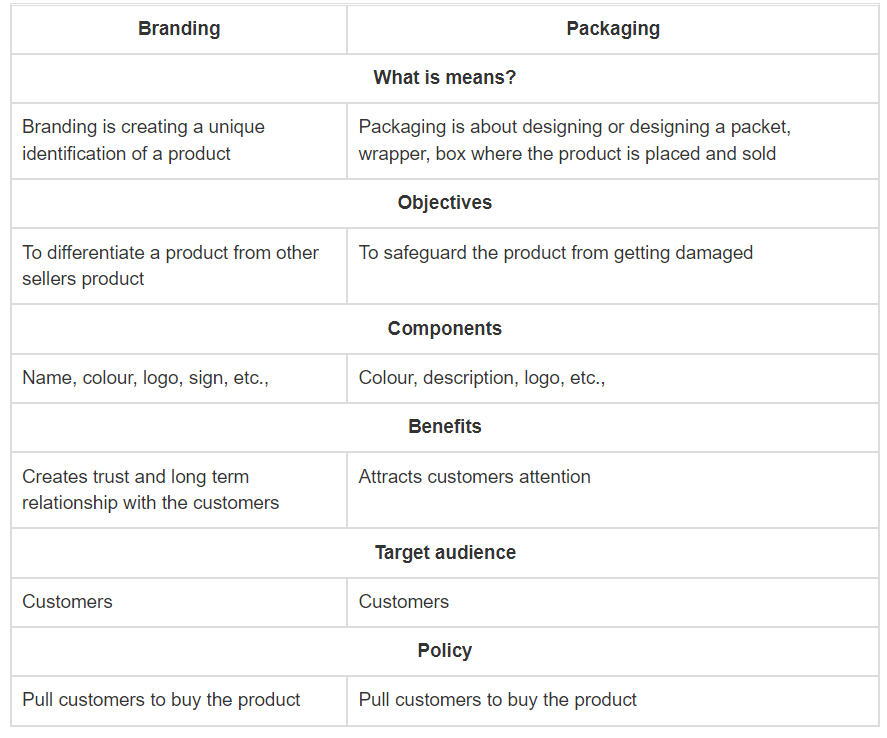This screenshot has width=887, height=738.
Task: Select the Policy section heading
Action: click(x=445, y=650)
